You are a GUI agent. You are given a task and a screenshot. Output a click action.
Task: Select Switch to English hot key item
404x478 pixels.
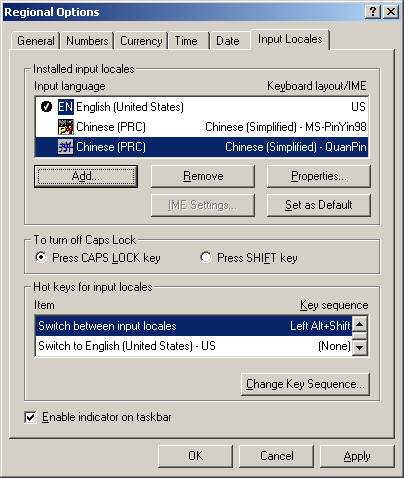tap(194, 346)
